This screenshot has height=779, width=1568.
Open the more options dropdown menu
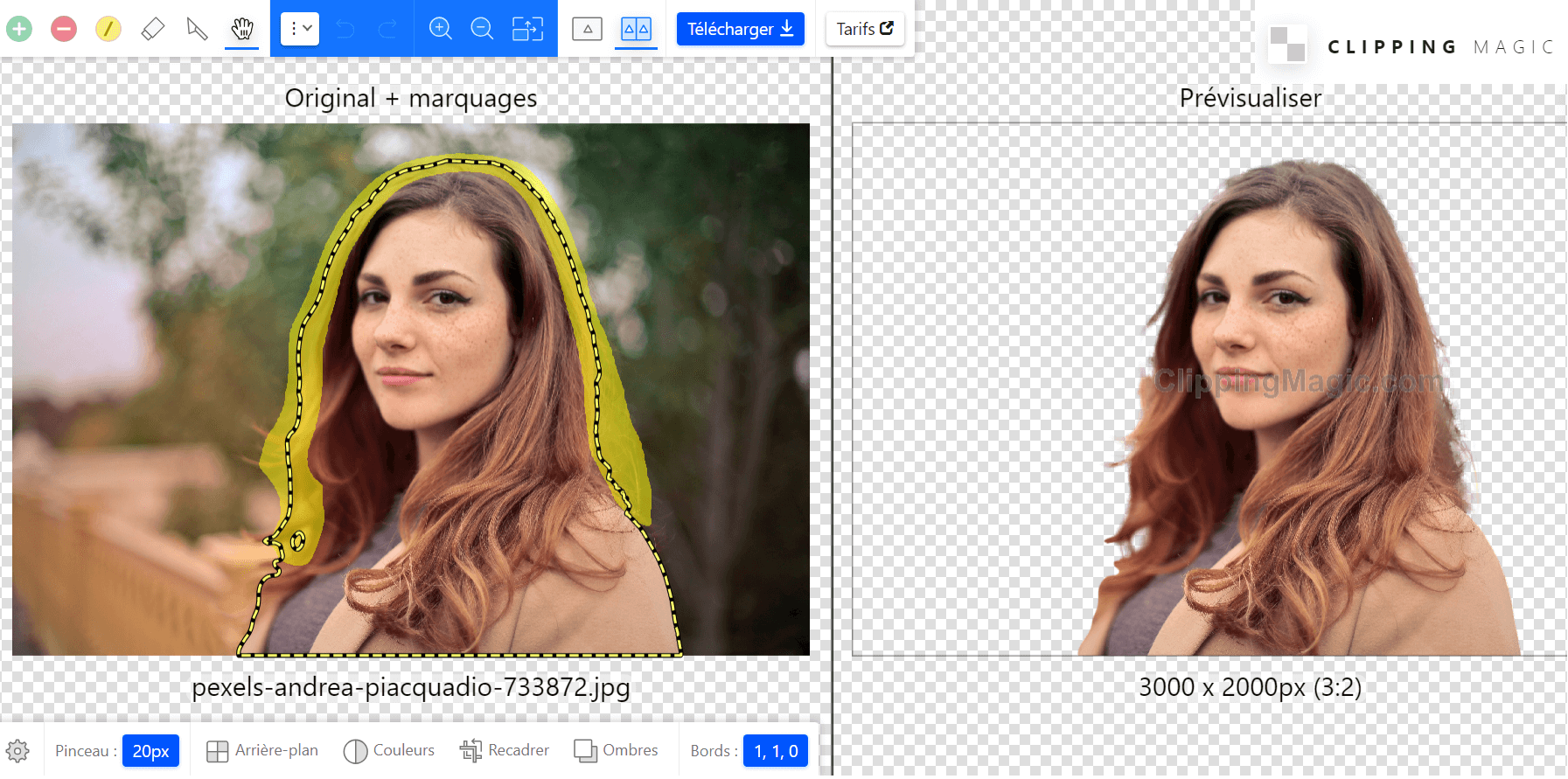coord(300,29)
